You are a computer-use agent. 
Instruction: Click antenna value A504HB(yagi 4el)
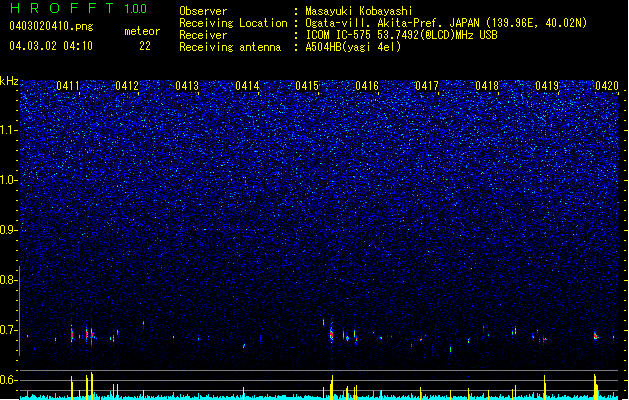tap(353, 47)
